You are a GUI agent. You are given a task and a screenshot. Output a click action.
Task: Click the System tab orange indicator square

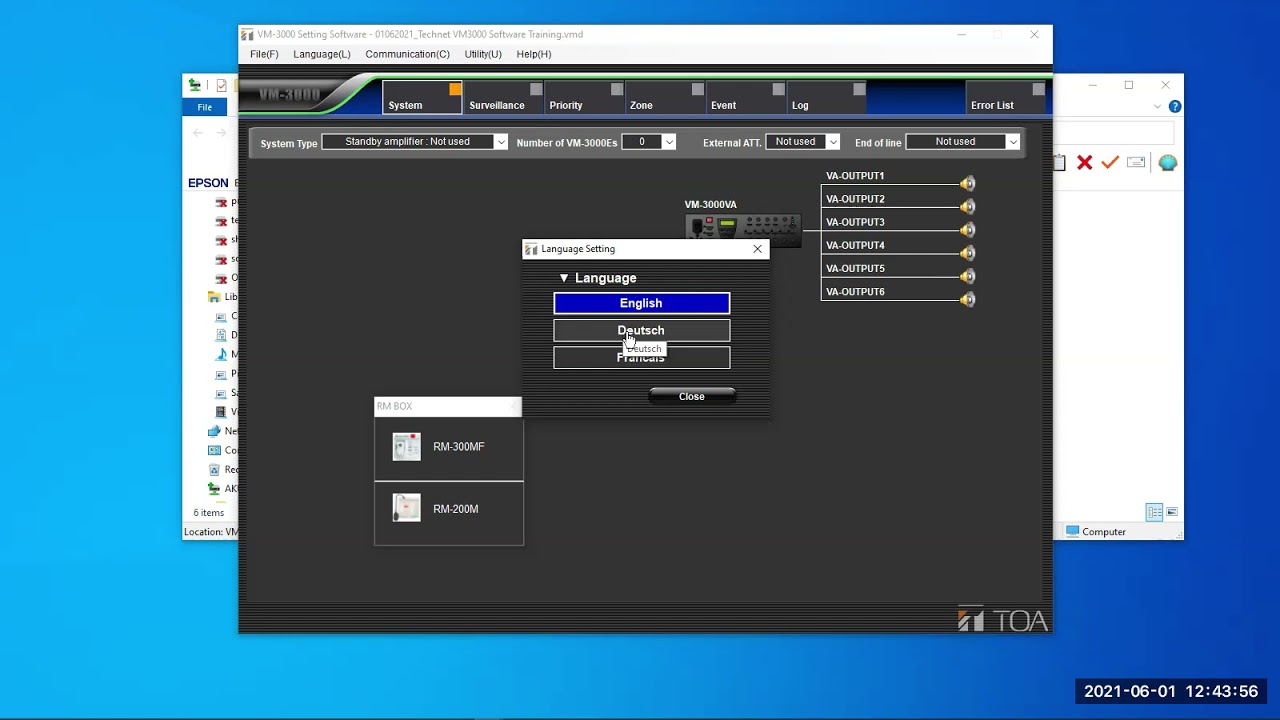point(455,89)
